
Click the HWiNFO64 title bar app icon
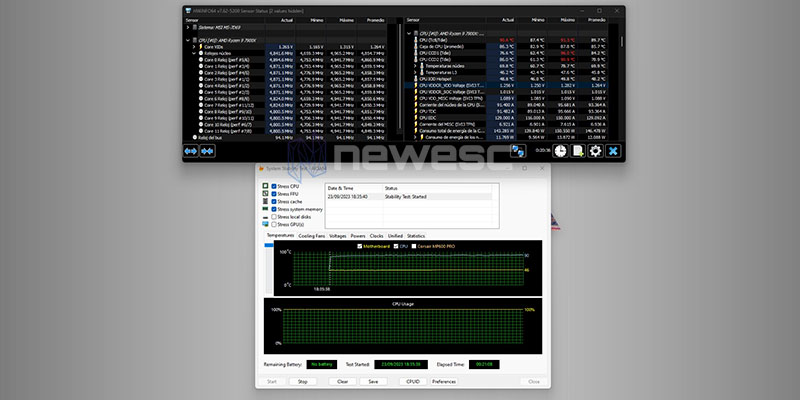pos(188,11)
